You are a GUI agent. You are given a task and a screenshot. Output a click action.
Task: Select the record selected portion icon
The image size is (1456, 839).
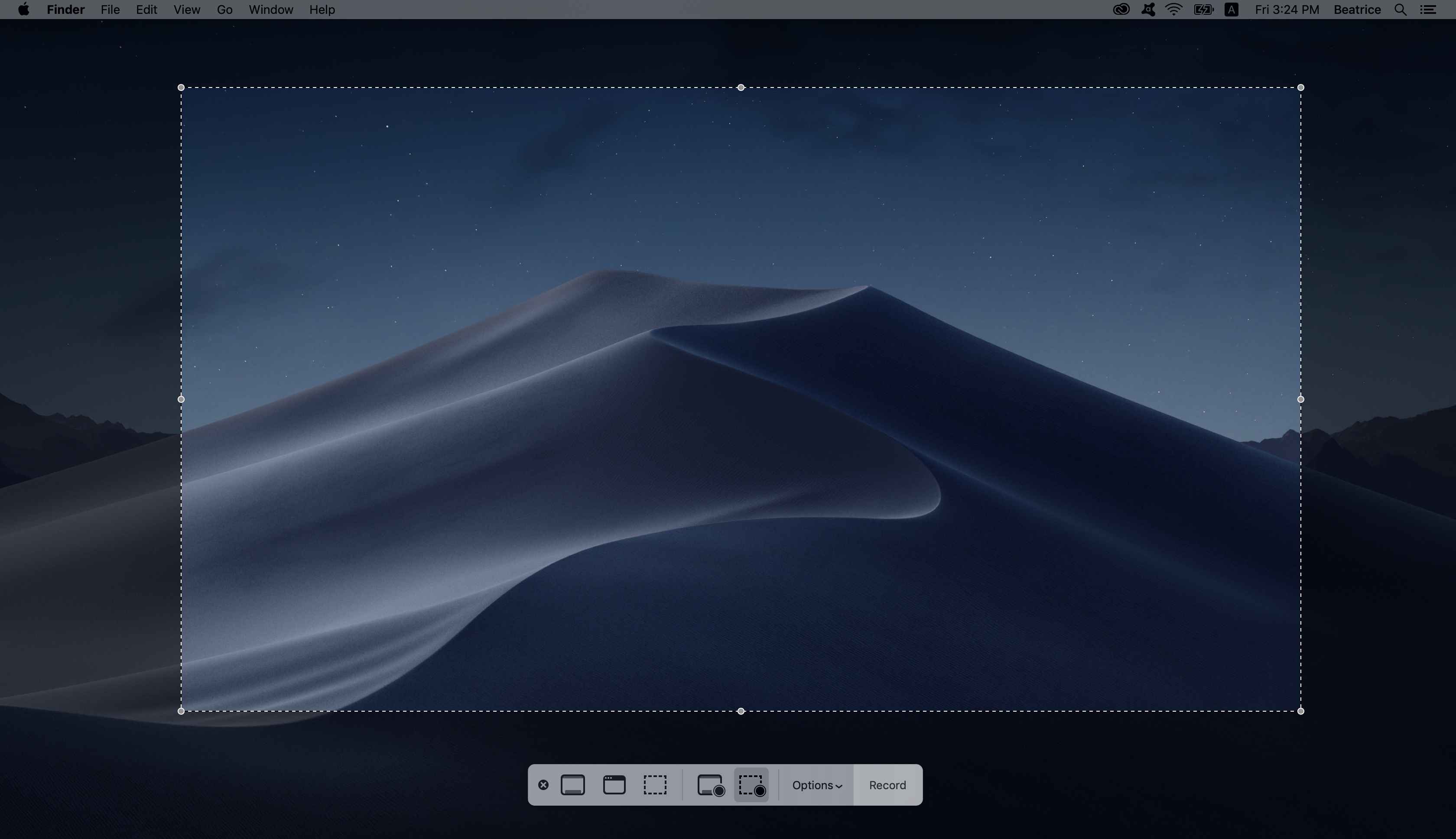(x=751, y=785)
